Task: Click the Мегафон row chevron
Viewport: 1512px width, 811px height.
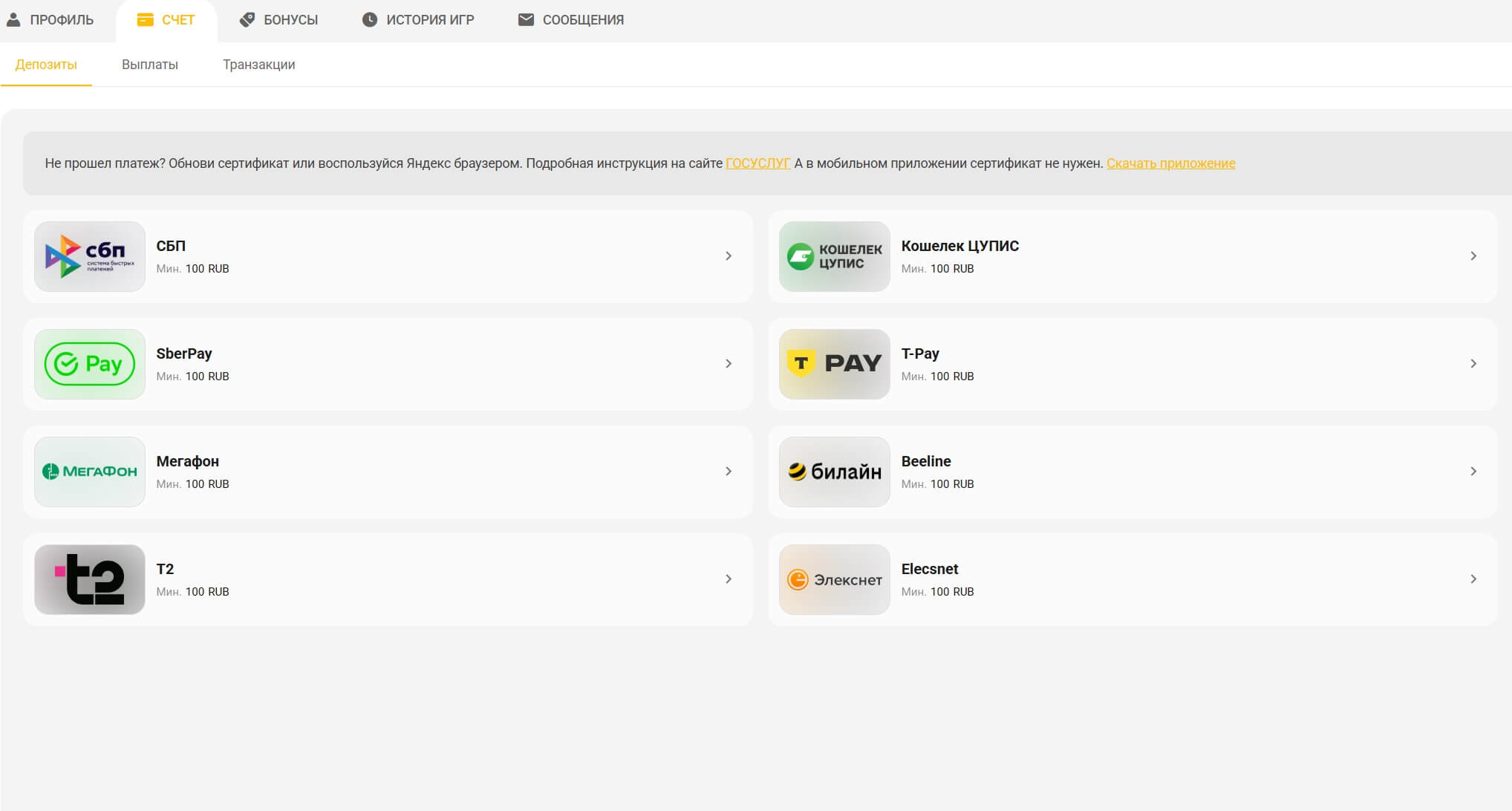Action: tap(729, 472)
